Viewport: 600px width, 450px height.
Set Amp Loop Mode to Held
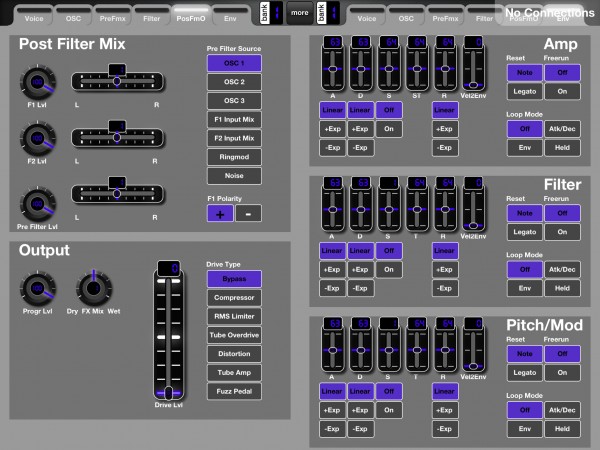[x=562, y=148]
